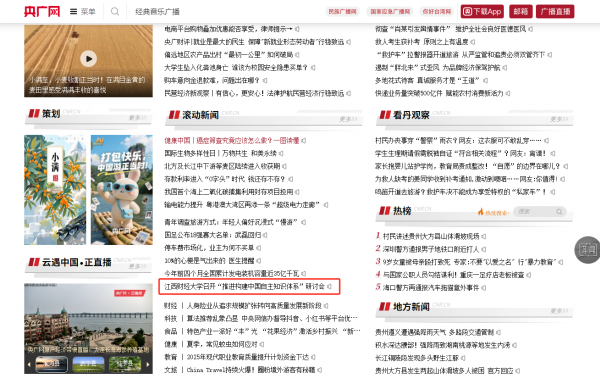Open the 你好台湾网 link
Image resolution: width=600 pixels, height=384 pixels.
click(x=437, y=11)
